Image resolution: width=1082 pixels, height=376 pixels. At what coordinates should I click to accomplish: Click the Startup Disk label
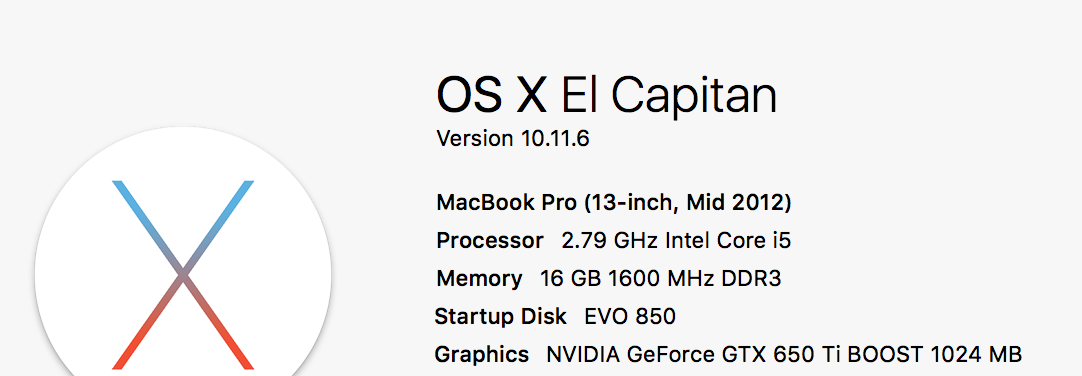point(500,317)
